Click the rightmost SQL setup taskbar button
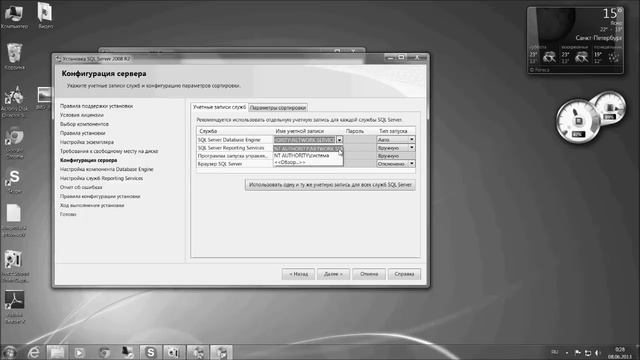The height and width of the screenshot is (360, 640). (222, 352)
